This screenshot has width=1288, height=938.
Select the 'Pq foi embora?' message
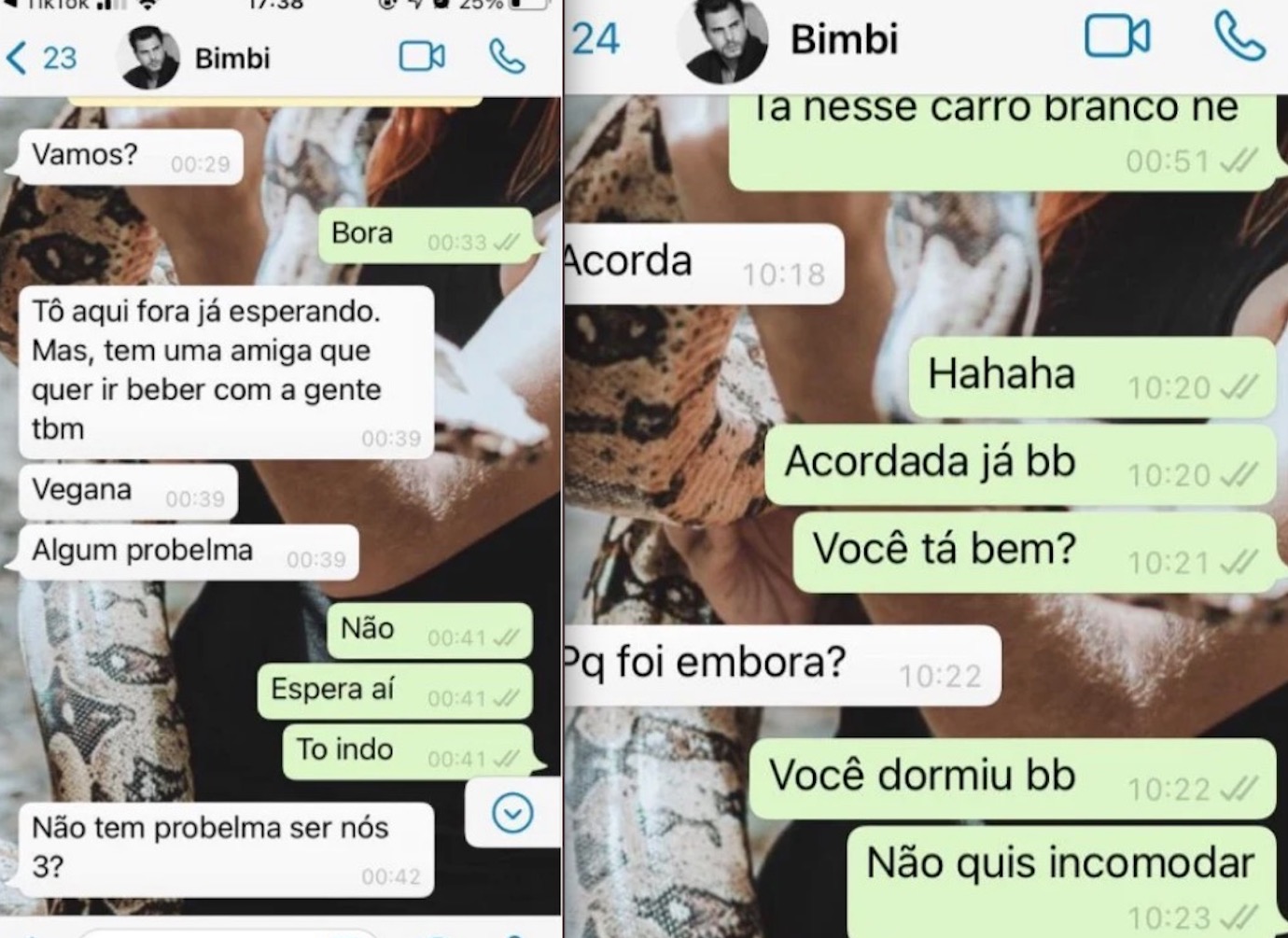[782, 665]
